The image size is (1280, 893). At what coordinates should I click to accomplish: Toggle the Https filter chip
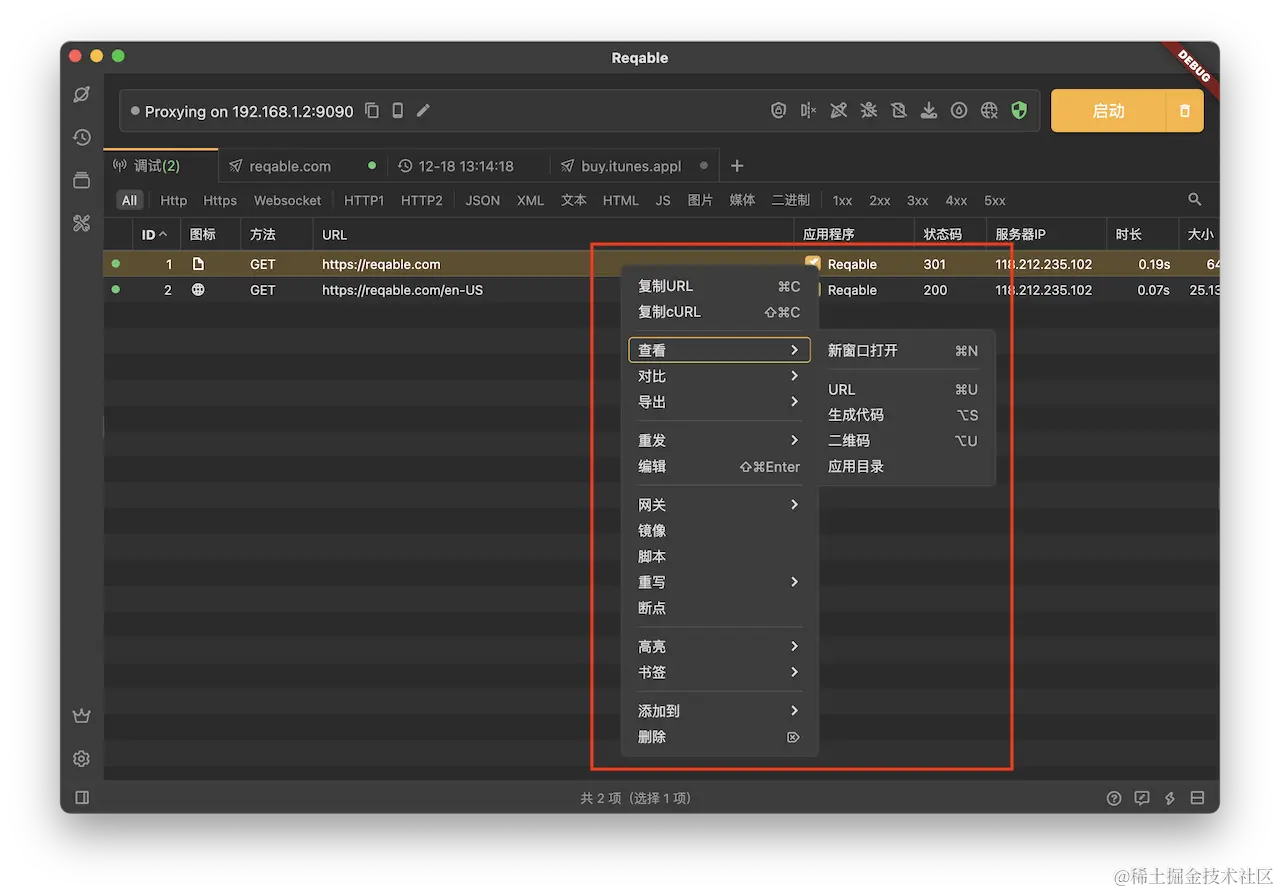point(220,200)
